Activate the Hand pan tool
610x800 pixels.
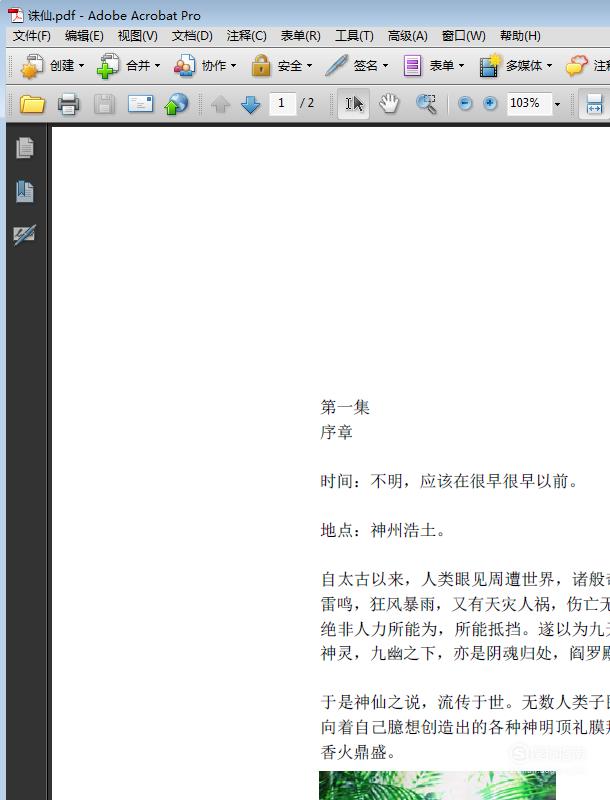389,104
